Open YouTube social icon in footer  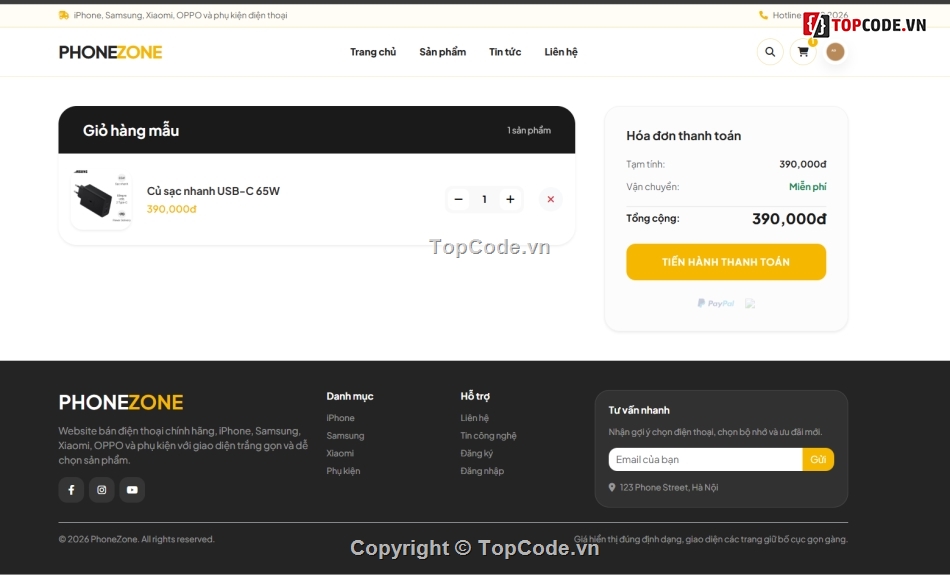[x=132, y=490]
